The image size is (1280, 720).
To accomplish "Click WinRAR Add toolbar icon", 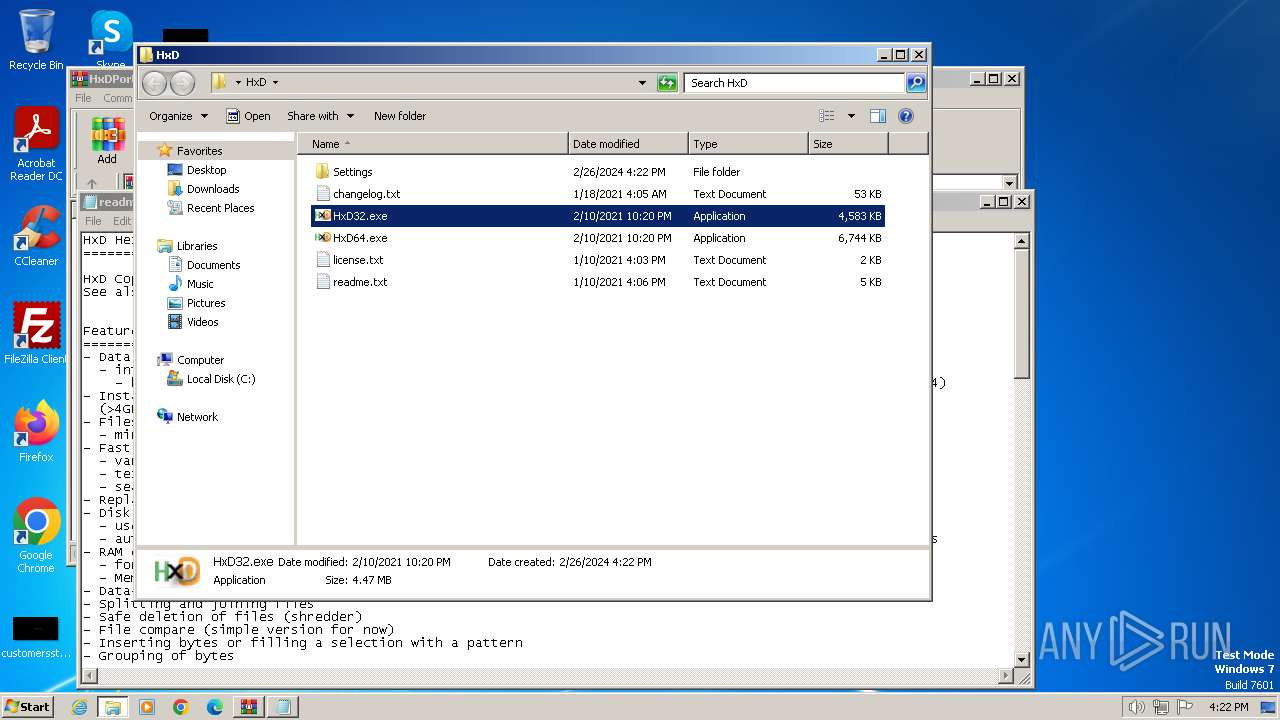I will pos(107,140).
